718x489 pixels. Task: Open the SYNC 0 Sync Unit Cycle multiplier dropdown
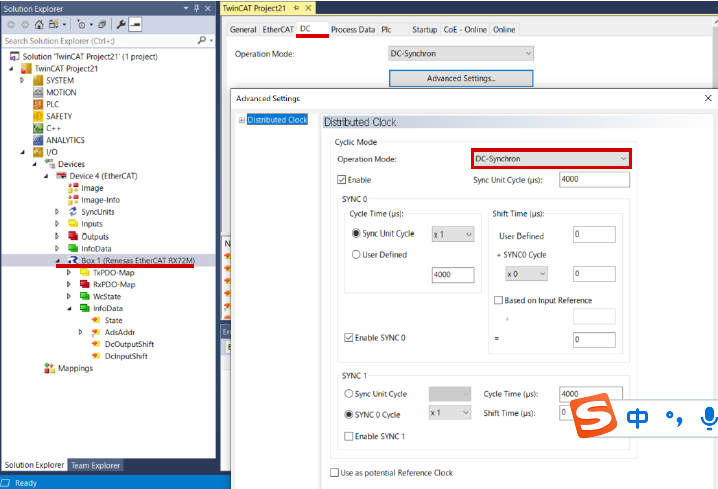click(452, 234)
